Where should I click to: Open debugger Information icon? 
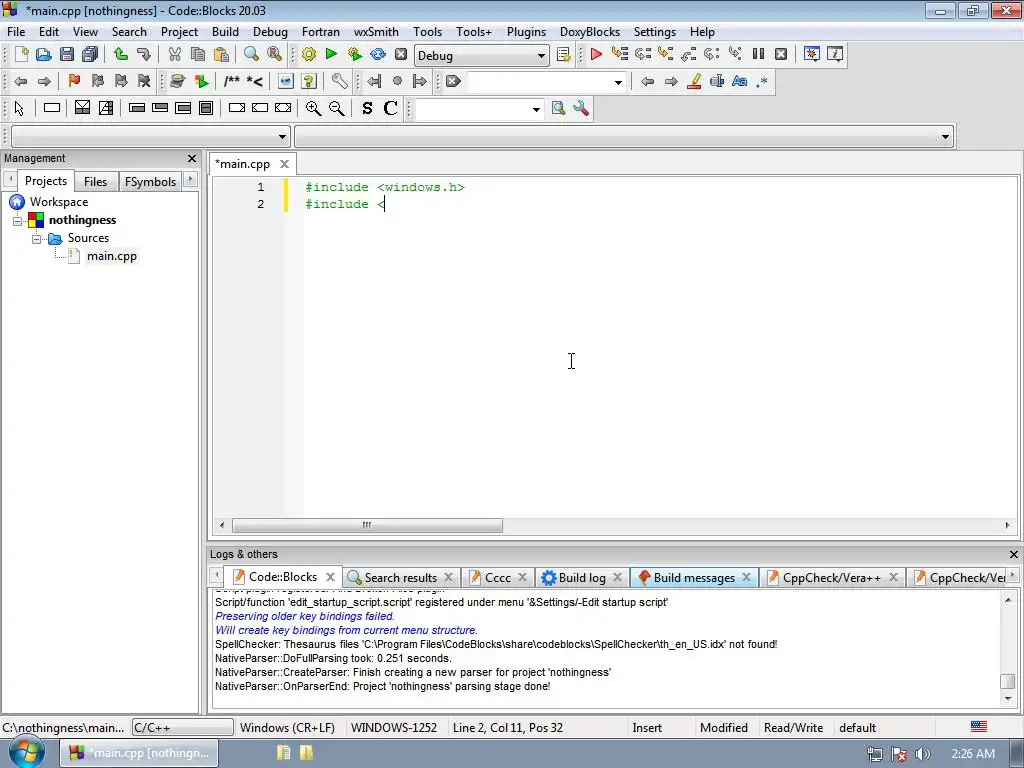[x=835, y=54]
